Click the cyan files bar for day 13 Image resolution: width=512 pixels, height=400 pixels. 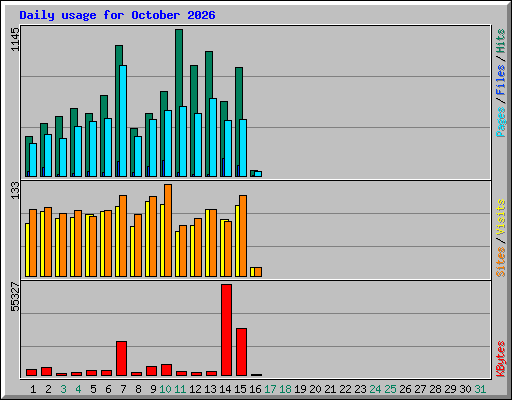point(213,137)
